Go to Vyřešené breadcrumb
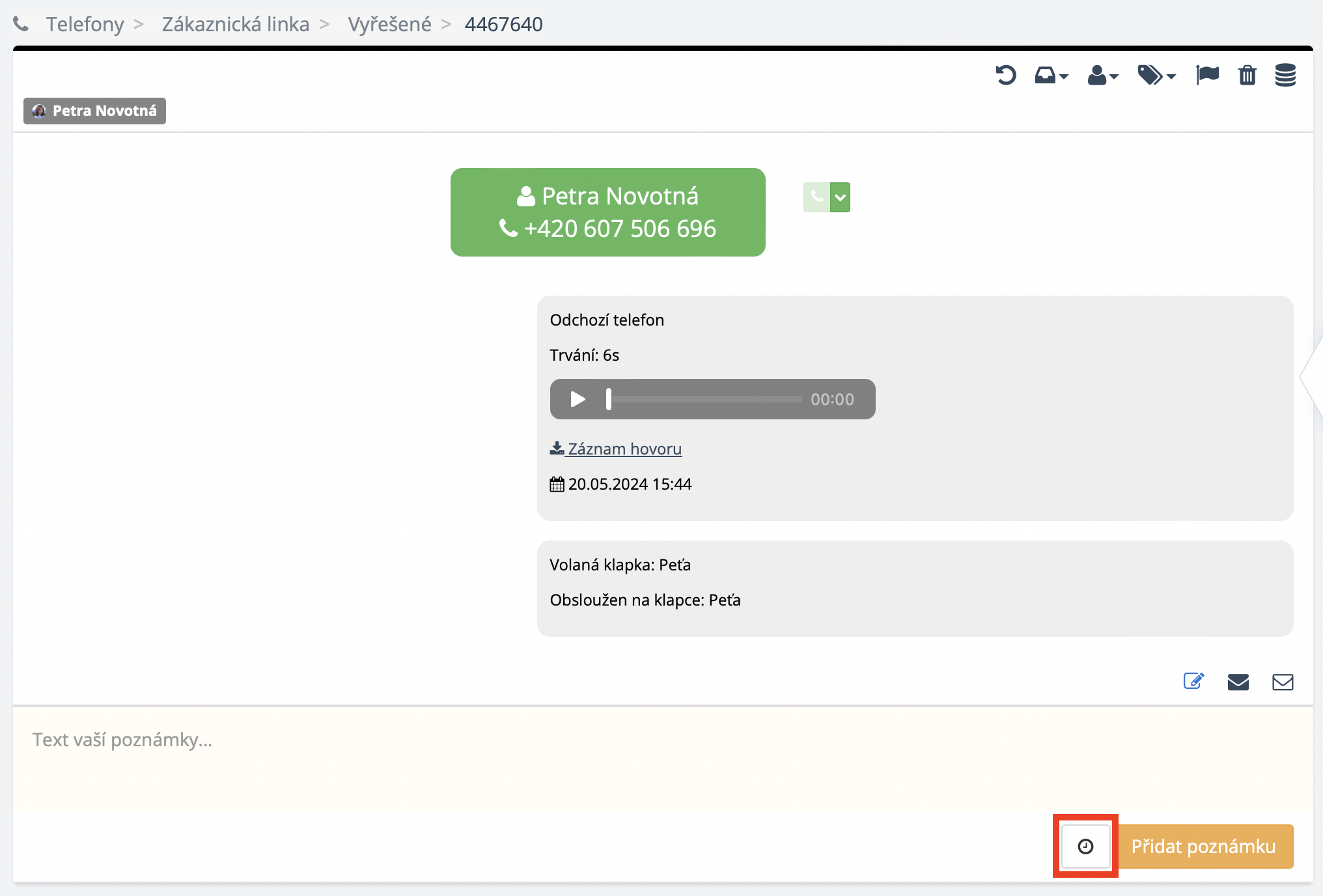 tap(389, 24)
